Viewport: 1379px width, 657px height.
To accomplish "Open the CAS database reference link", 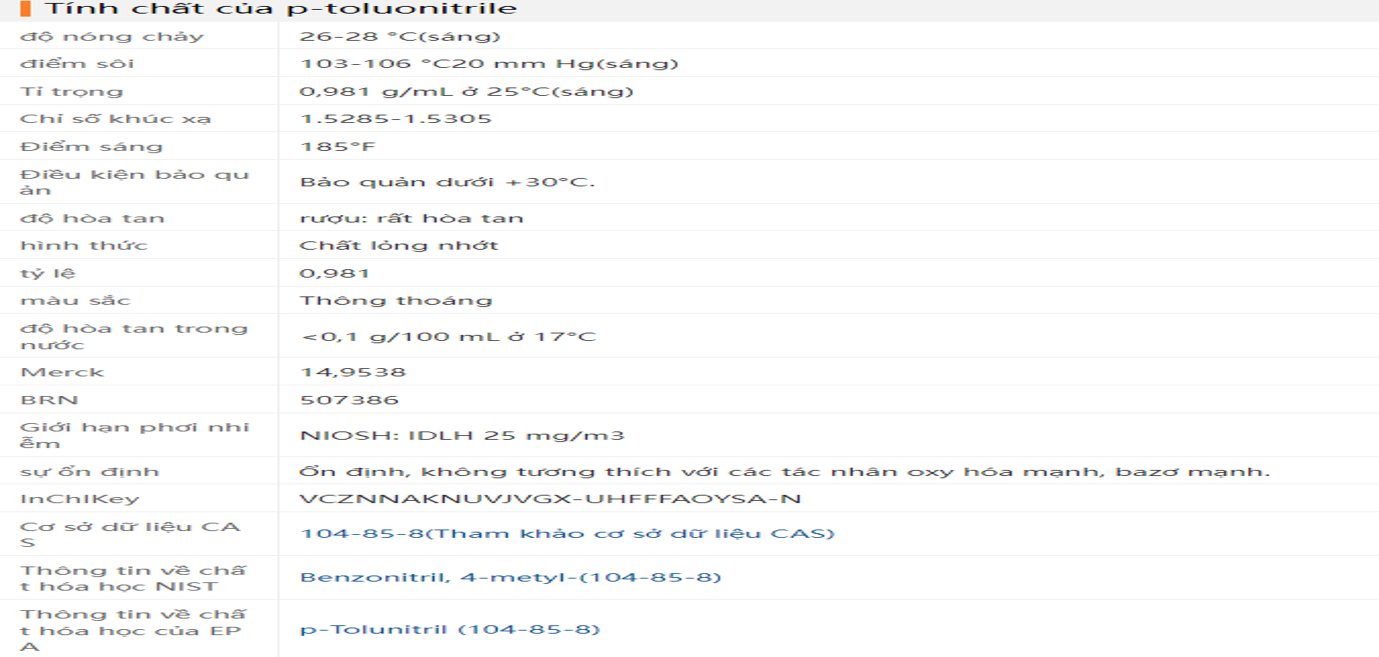I will 567,533.
